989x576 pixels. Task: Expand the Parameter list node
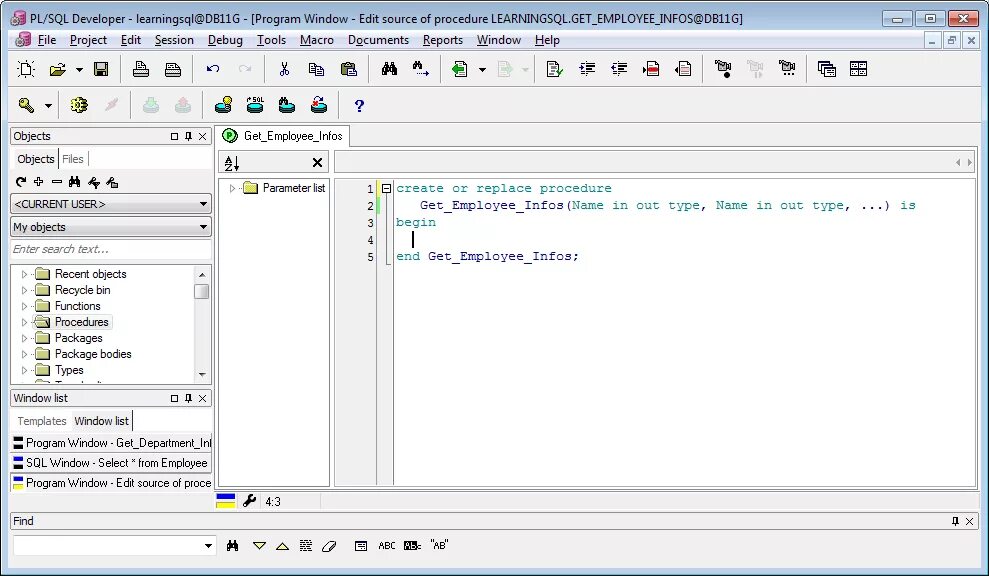point(232,188)
